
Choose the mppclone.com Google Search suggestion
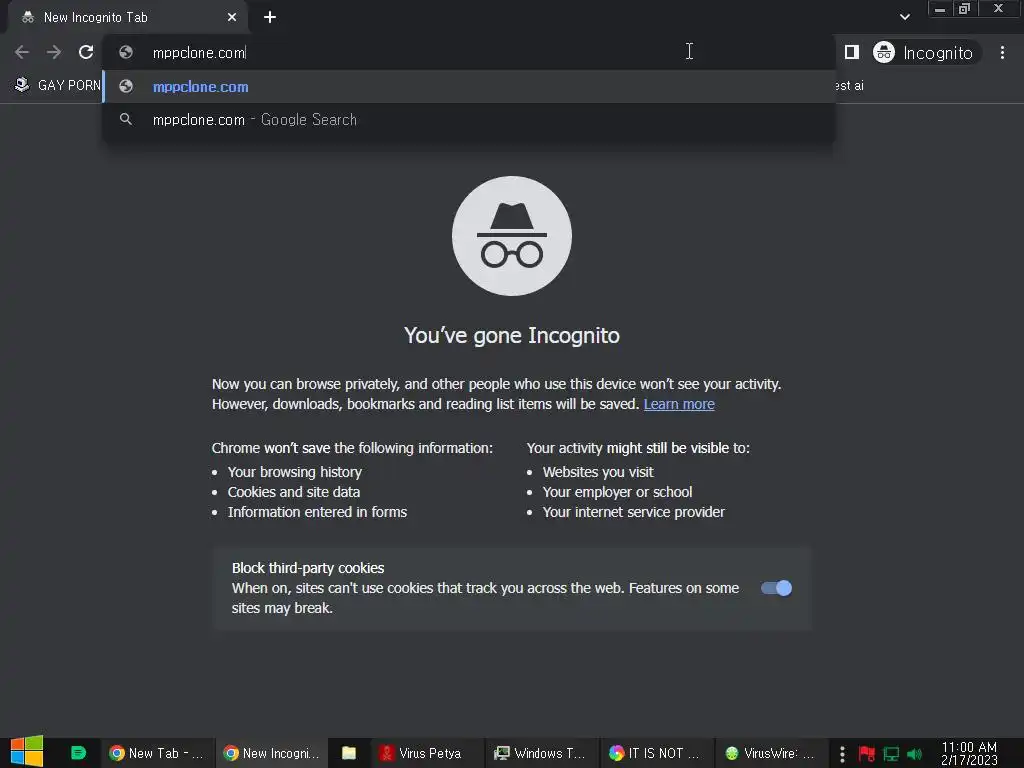469,120
